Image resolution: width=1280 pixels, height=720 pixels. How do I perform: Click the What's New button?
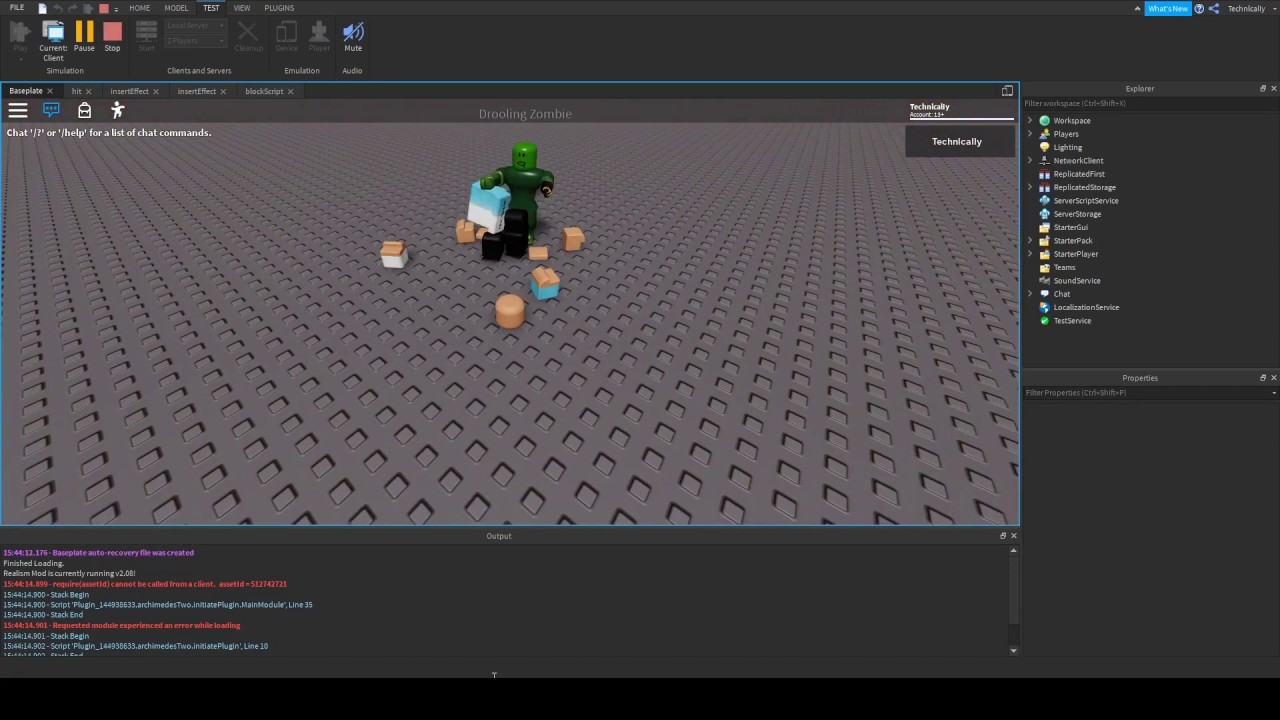(x=1168, y=9)
